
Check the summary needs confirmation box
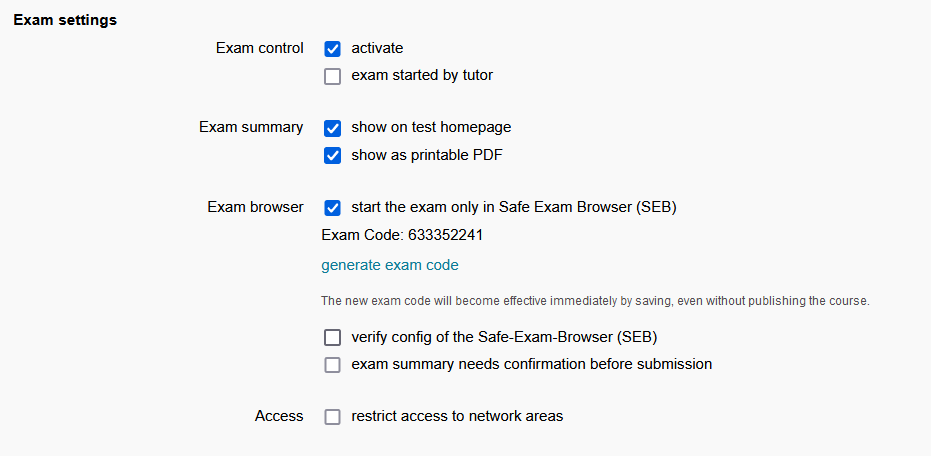(x=333, y=365)
